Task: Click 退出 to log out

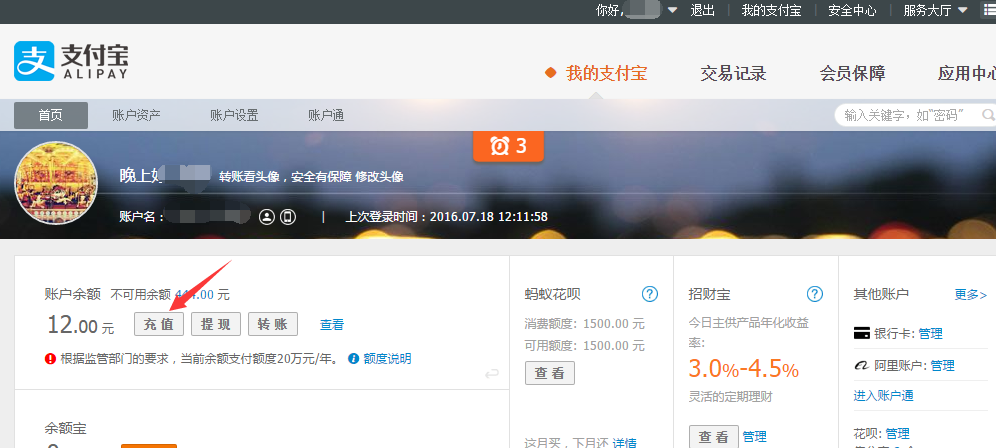Action: pyautogui.click(x=703, y=10)
